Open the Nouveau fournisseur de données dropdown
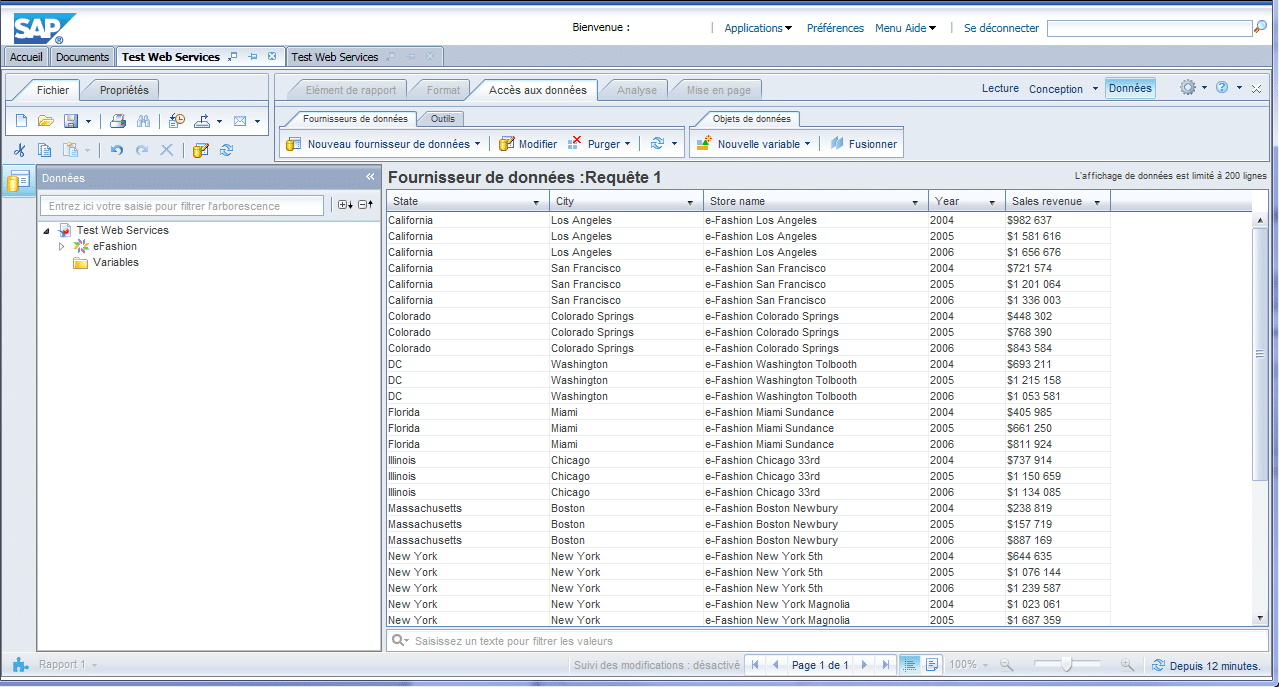The width and height of the screenshot is (1279, 687). pyautogui.click(x=477, y=144)
